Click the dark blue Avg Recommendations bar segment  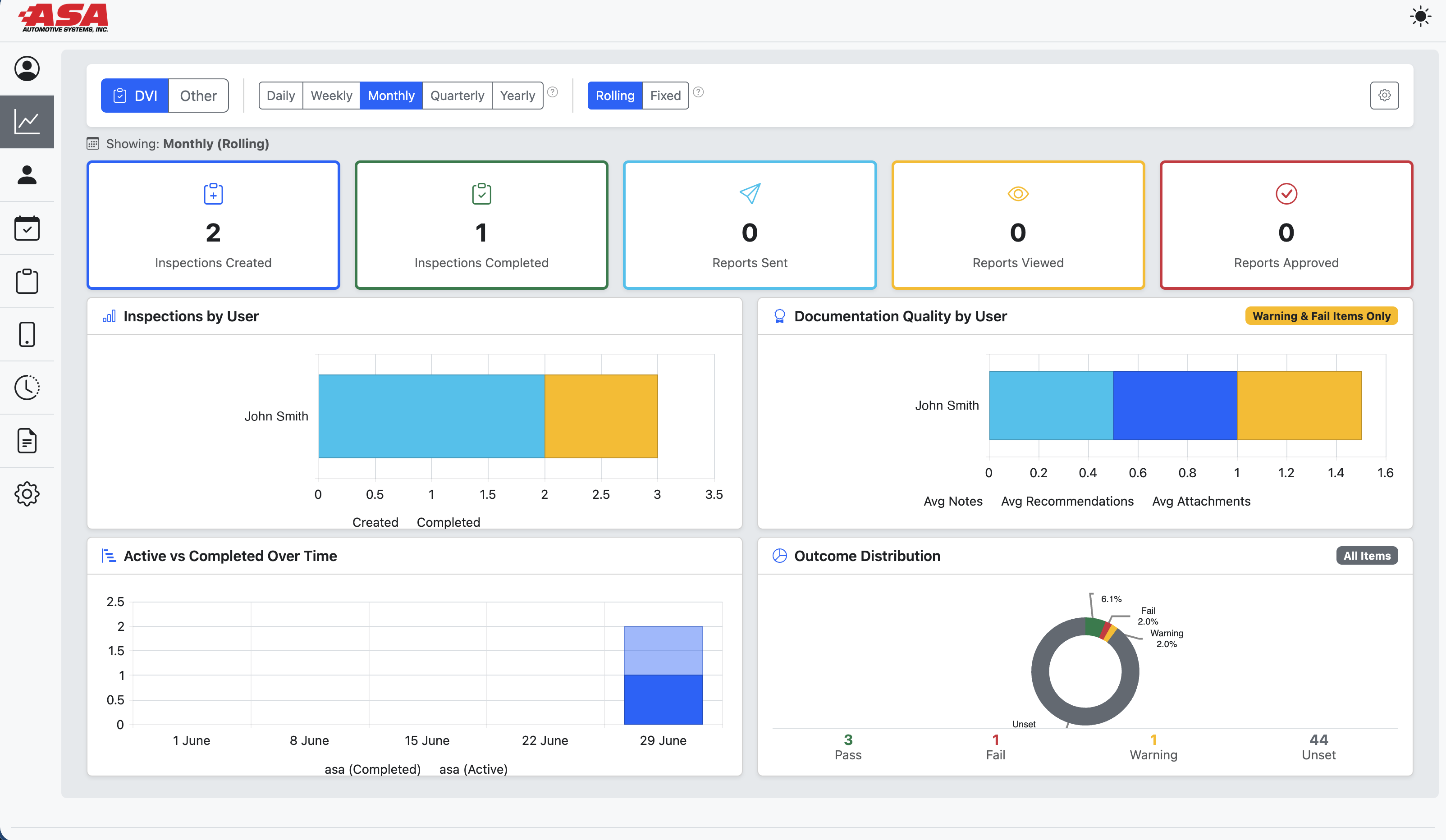(1175, 406)
